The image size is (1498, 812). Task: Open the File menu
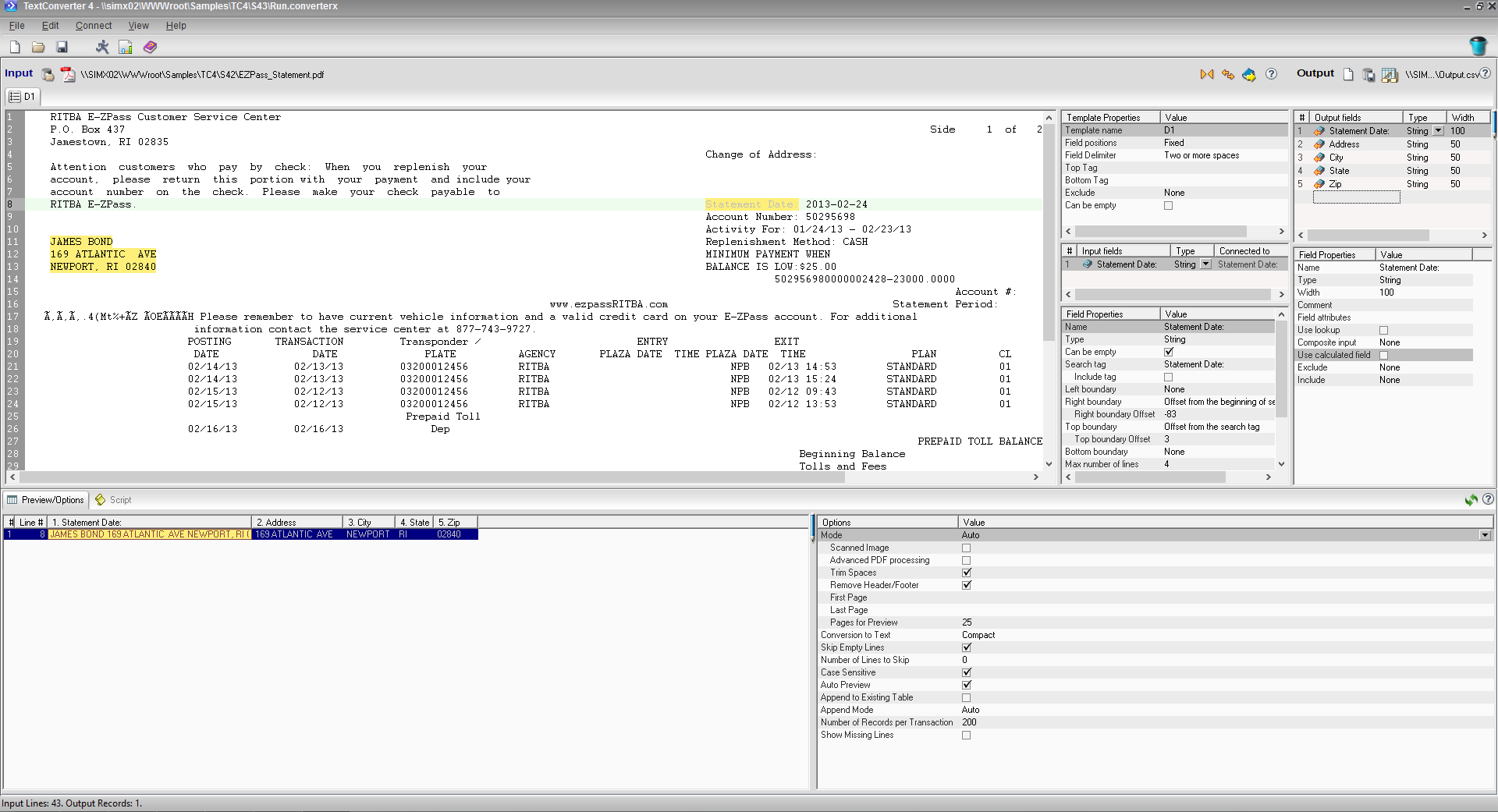tap(16, 26)
